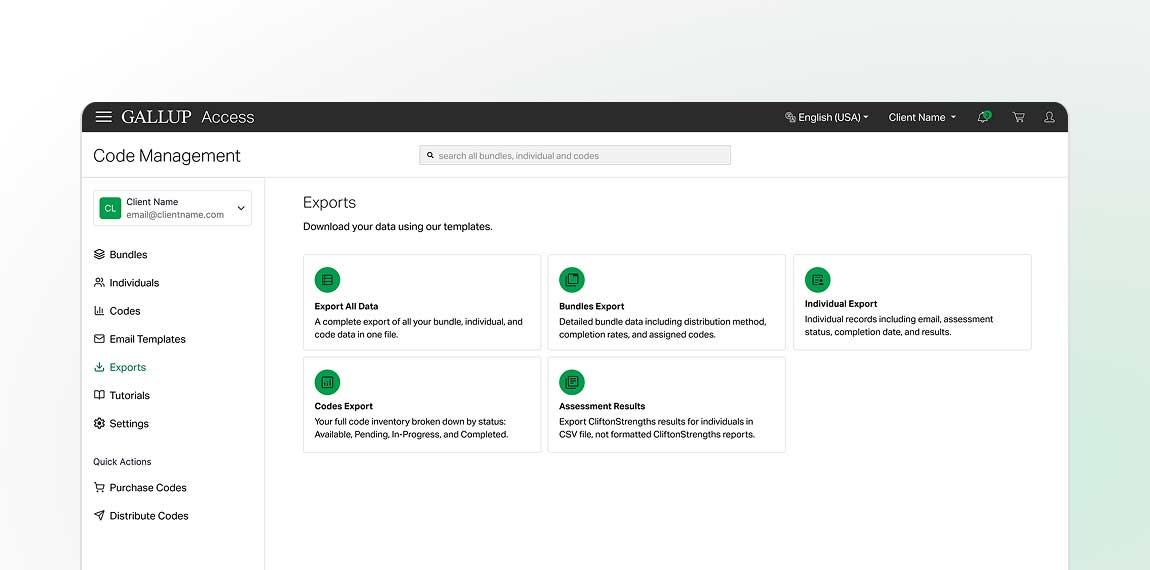This screenshot has width=1150, height=570.
Task: Click the Individuals people icon
Action: [x=99, y=282]
